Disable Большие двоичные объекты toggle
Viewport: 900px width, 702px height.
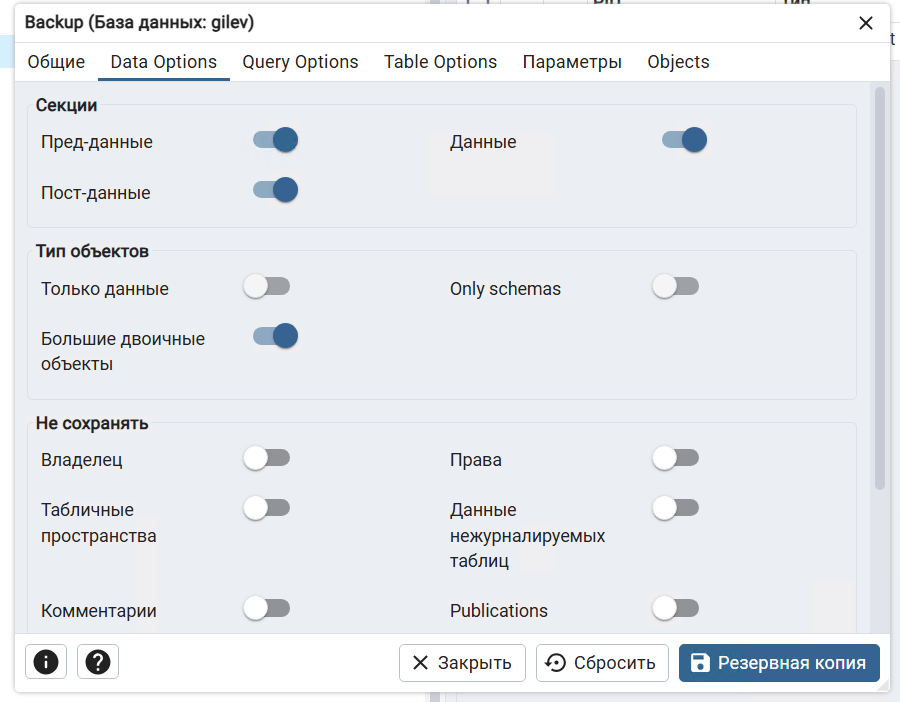click(x=275, y=336)
